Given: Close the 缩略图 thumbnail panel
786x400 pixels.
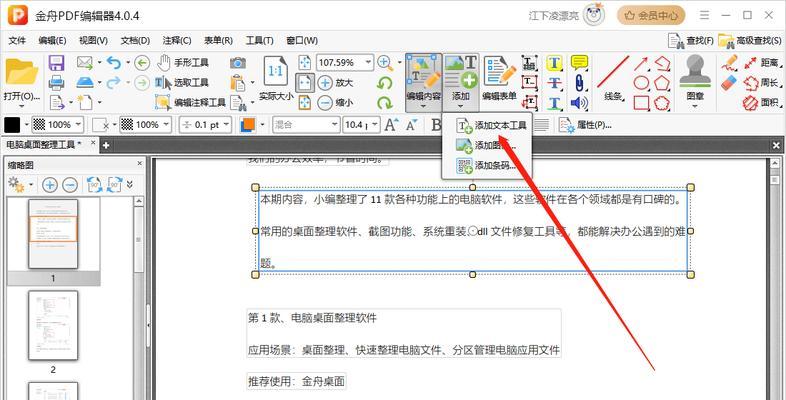Looking at the screenshot, I should click(x=140, y=163).
